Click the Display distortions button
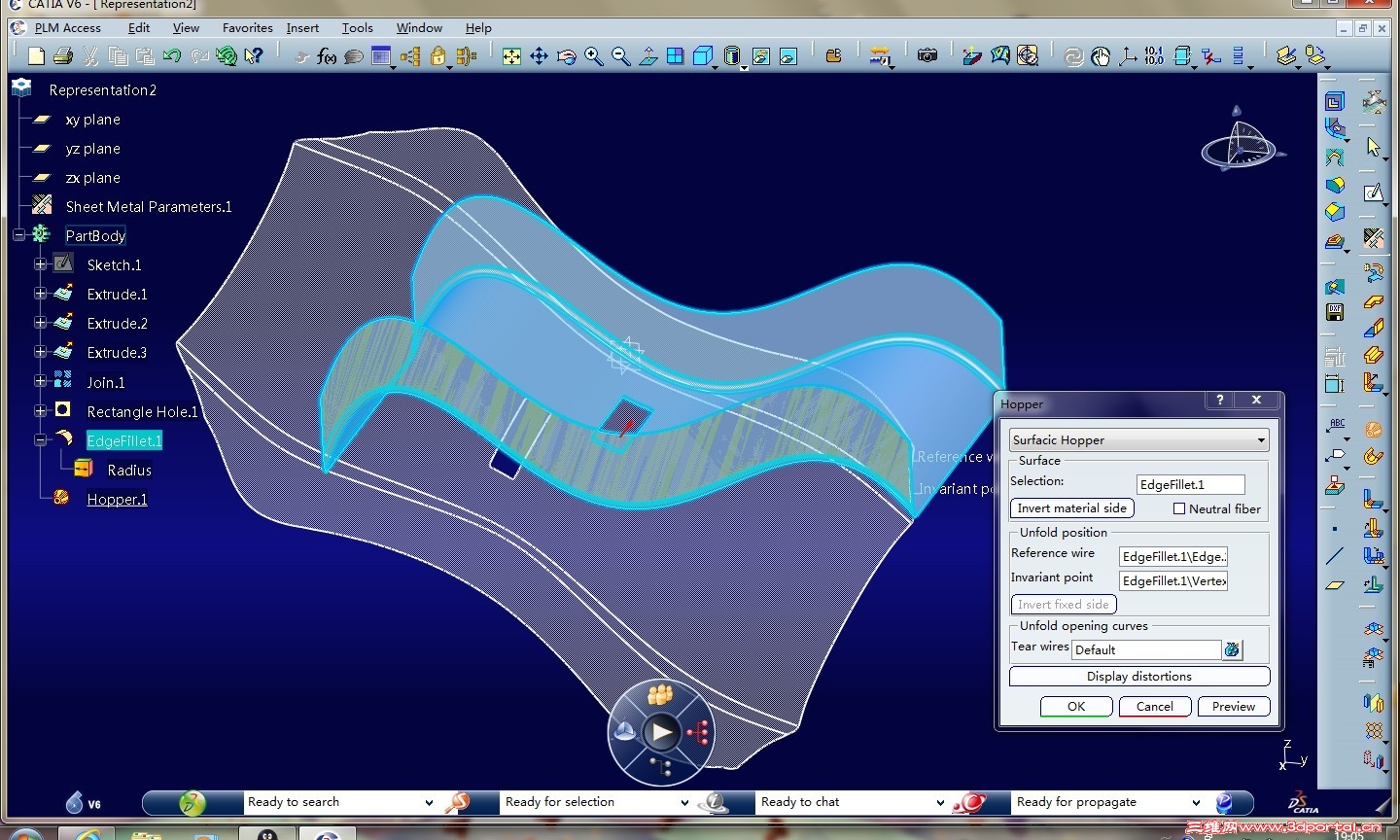This screenshot has height=840, width=1400. pos(1139,677)
